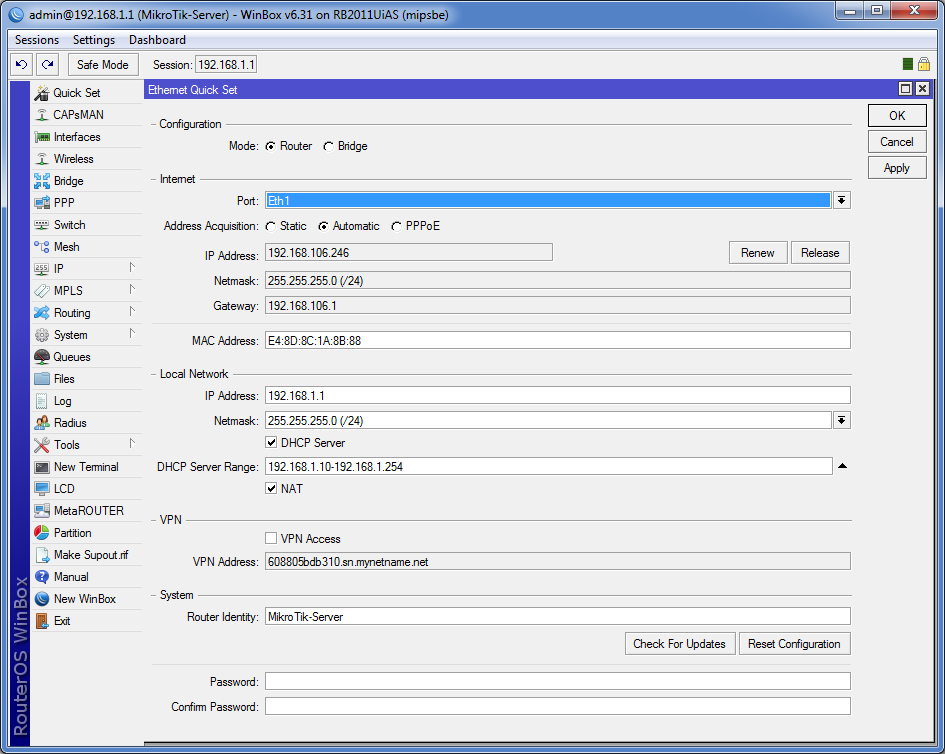This screenshot has width=945, height=754.
Task: Click the green load indicator icon
Action: [x=908, y=64]
